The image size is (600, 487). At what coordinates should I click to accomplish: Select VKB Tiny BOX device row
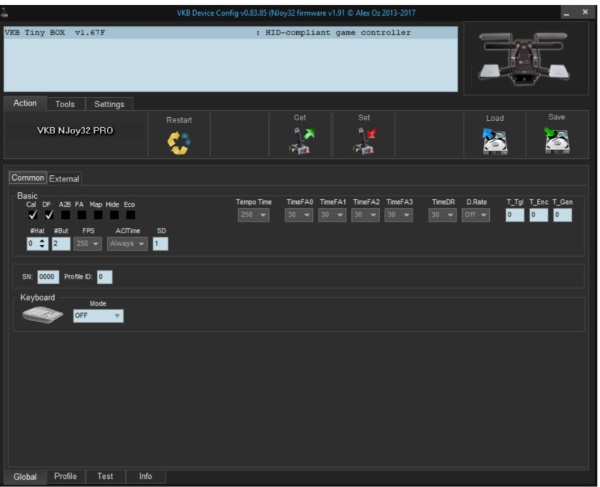230,33
